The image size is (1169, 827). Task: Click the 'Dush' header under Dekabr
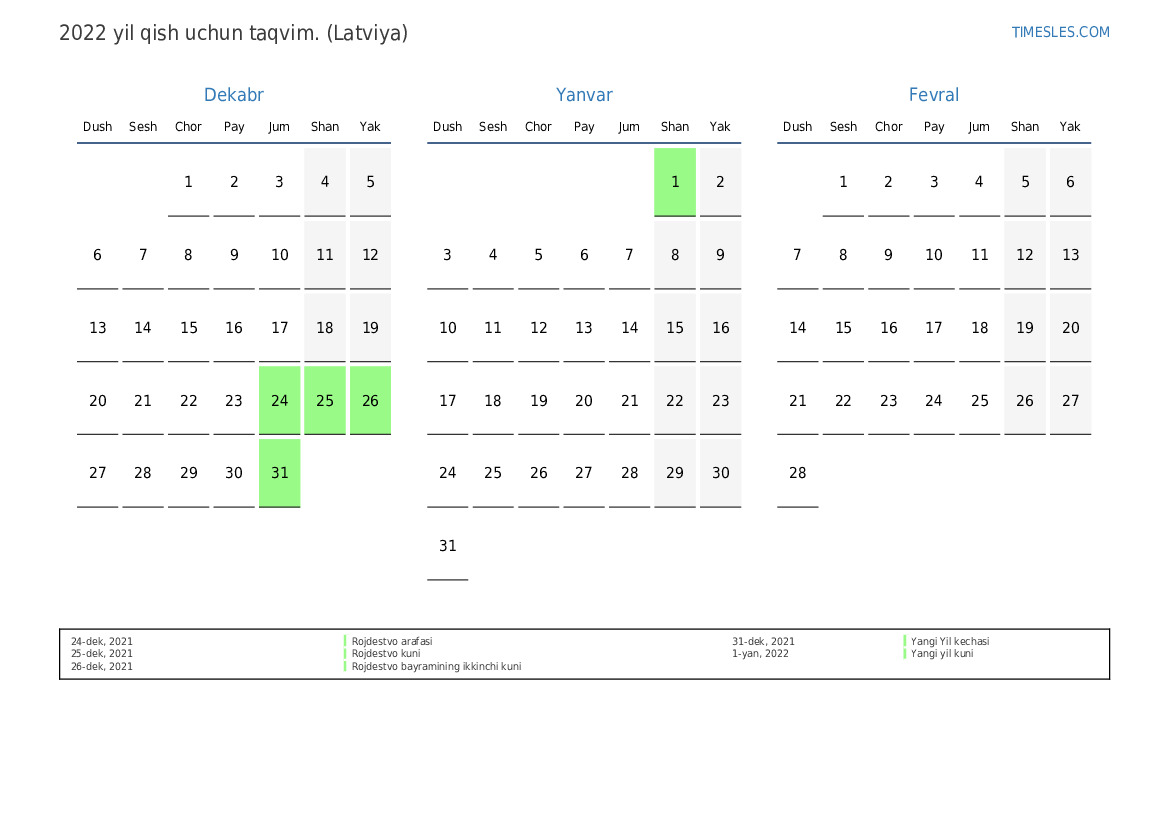click(98, 127)
